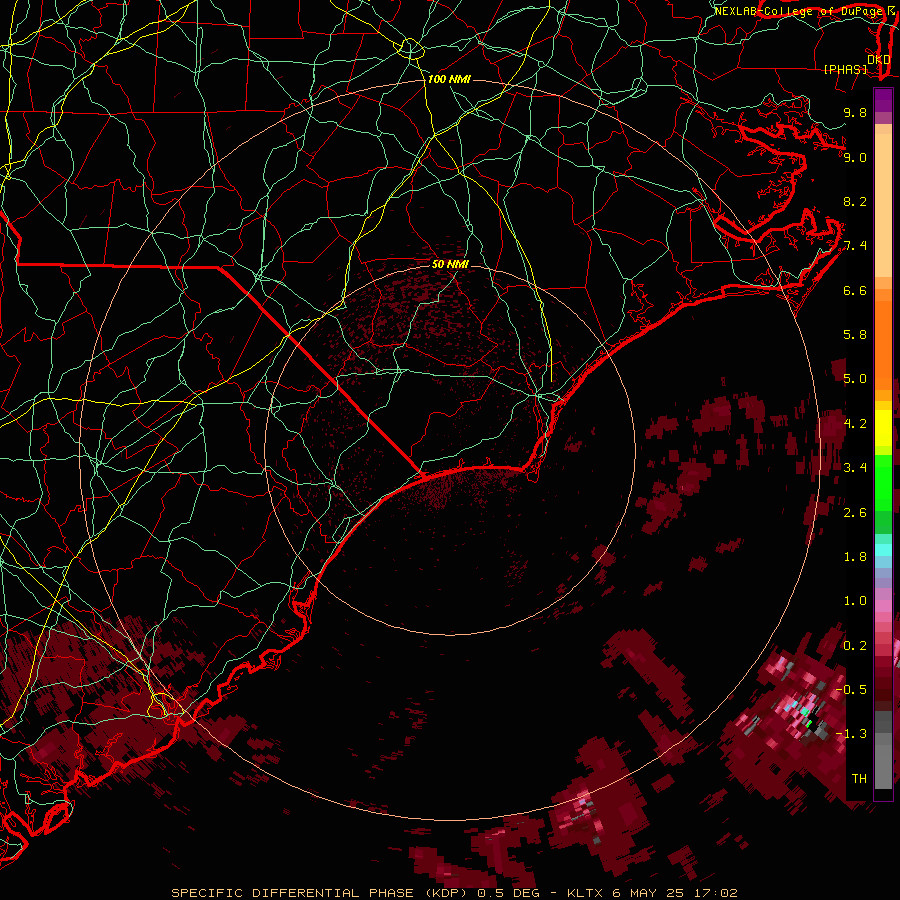Pick the purple segment of the color bar
Screen dimensions: 900x900
point(883,100)
